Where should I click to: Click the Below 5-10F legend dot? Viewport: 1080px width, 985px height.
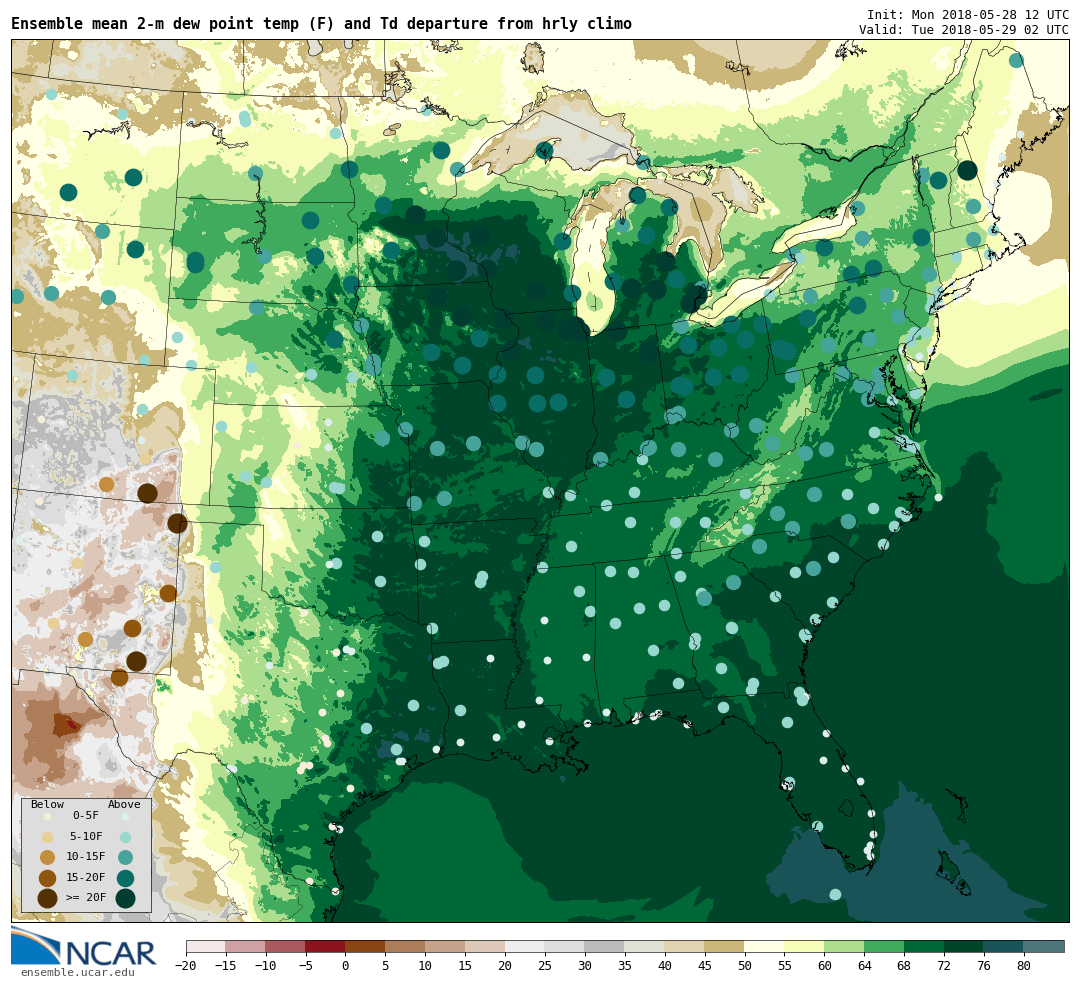click(48, 837)
